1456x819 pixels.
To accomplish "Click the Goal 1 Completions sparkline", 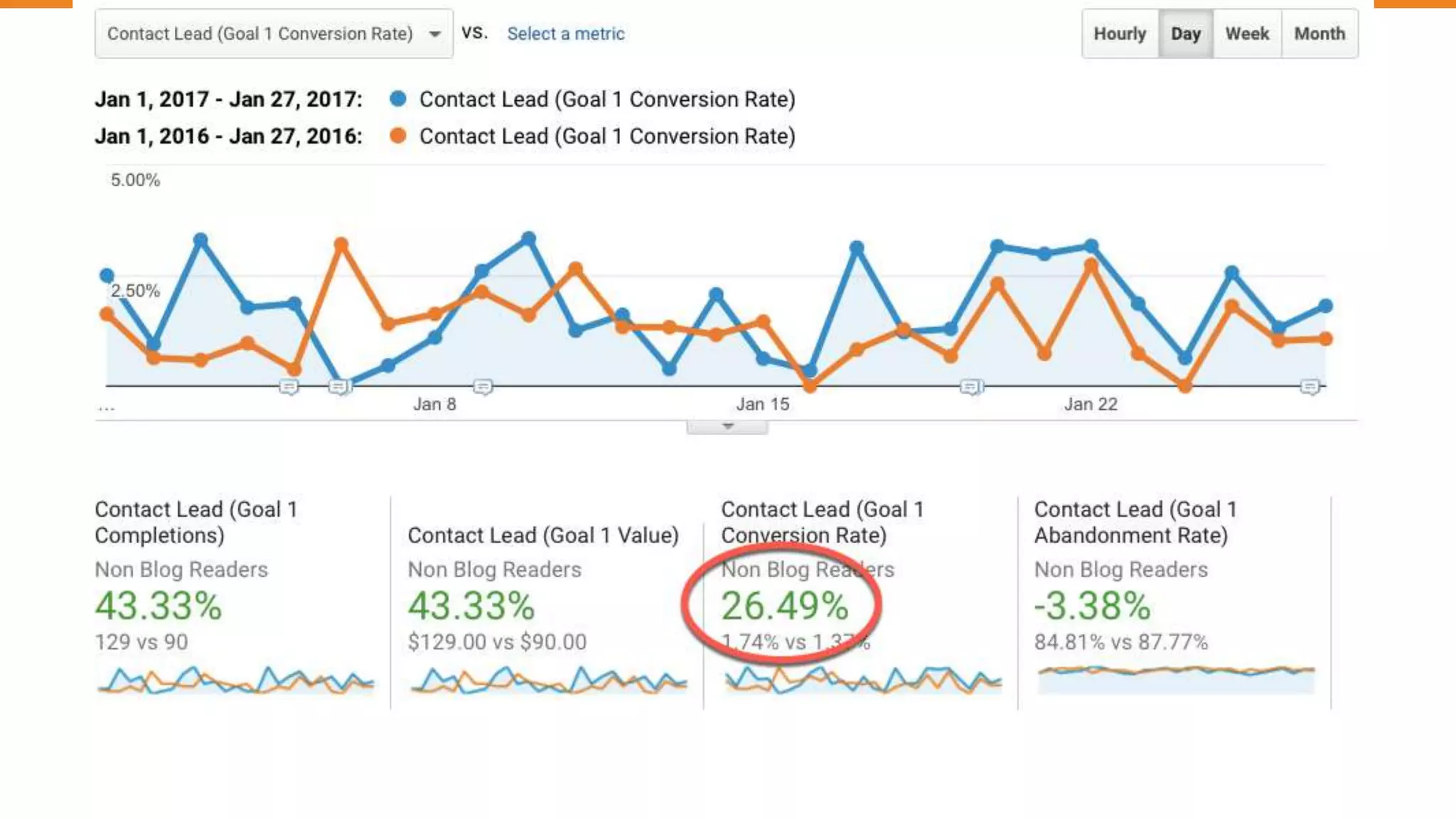I will coord(235,680).
